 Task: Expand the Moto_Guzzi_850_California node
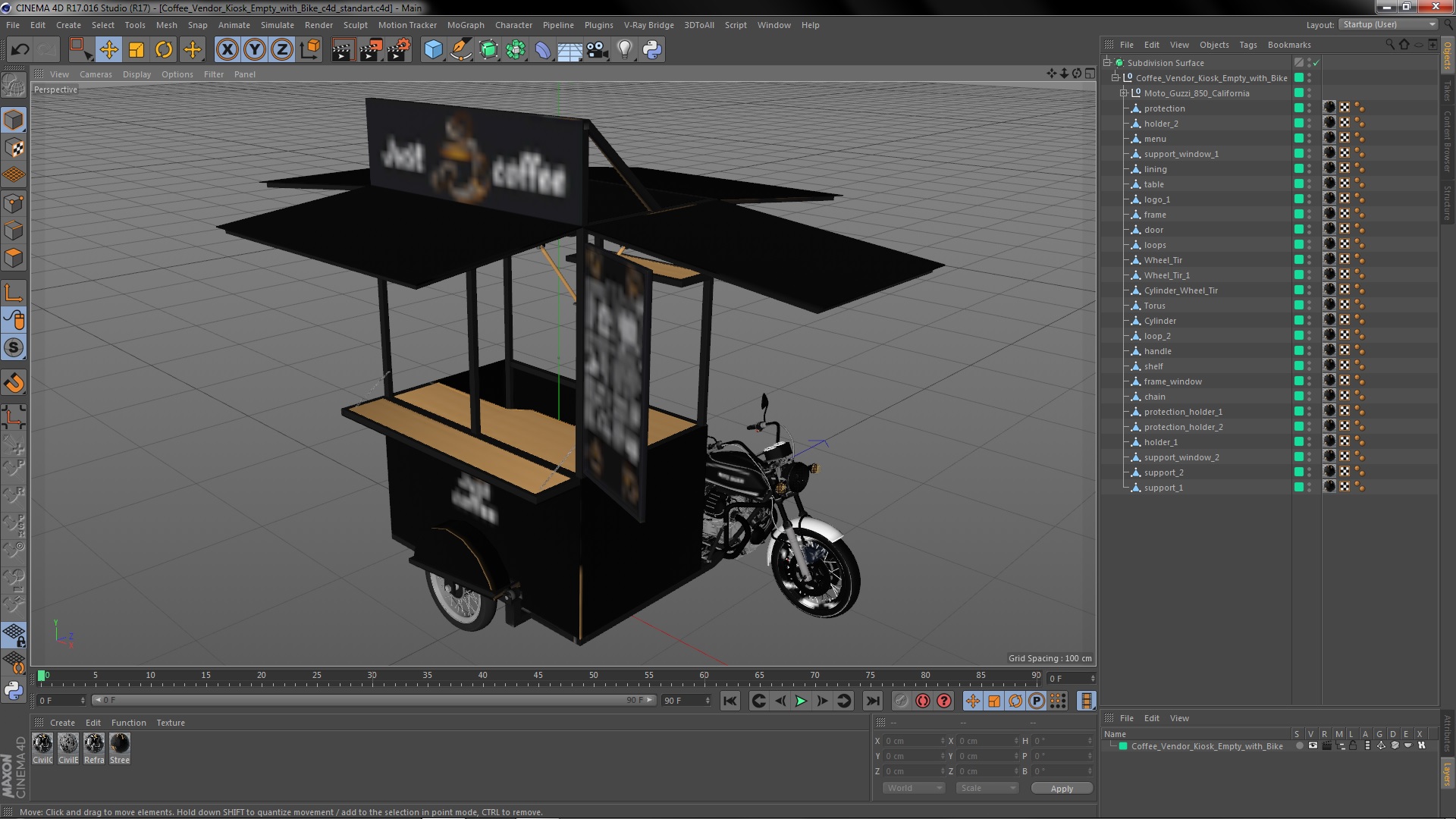tap(1124, 93)
